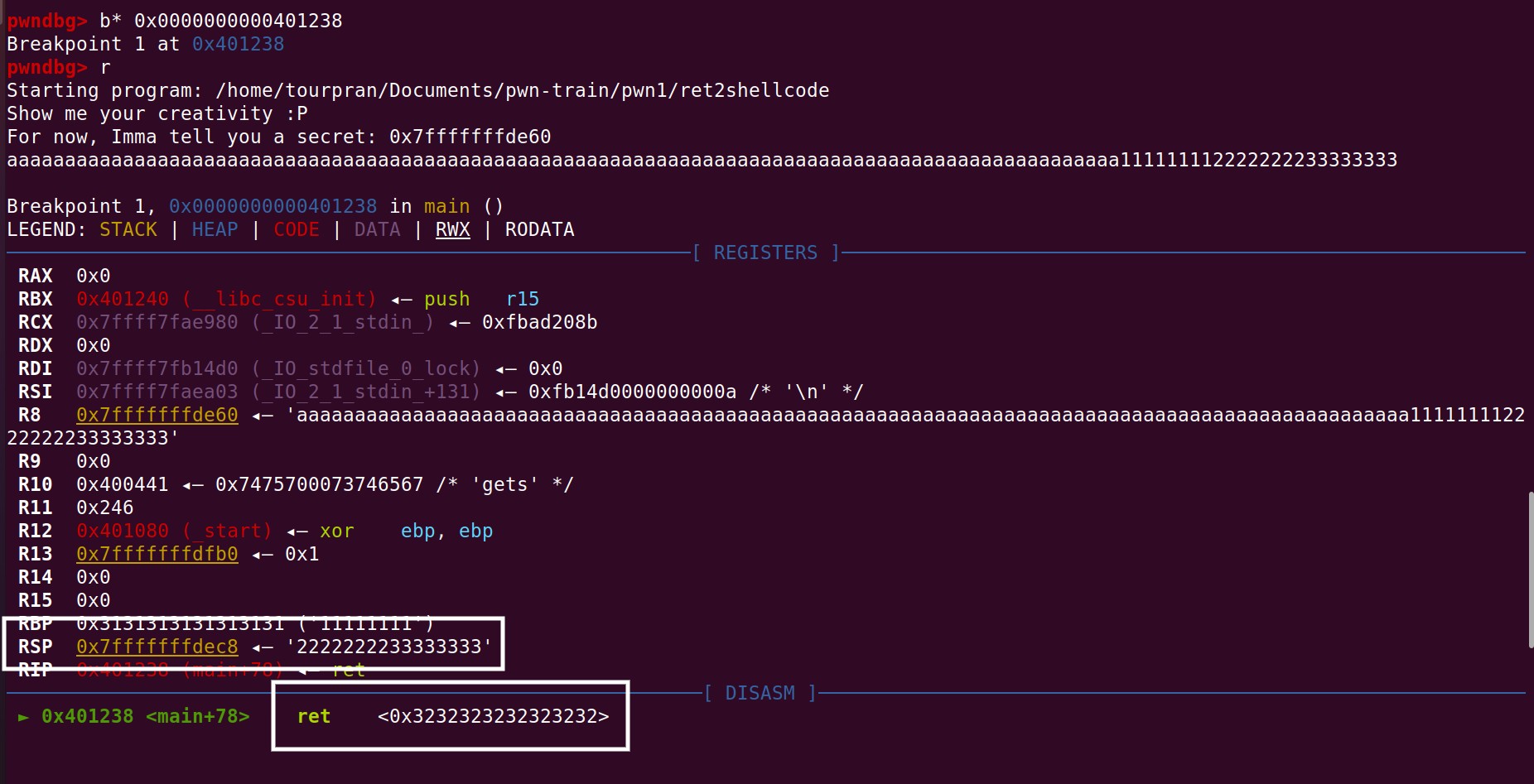Click the RBX value 0x401240 __libc_csu_init
Screen dimensions: 1534x784
tap(226, 299)
